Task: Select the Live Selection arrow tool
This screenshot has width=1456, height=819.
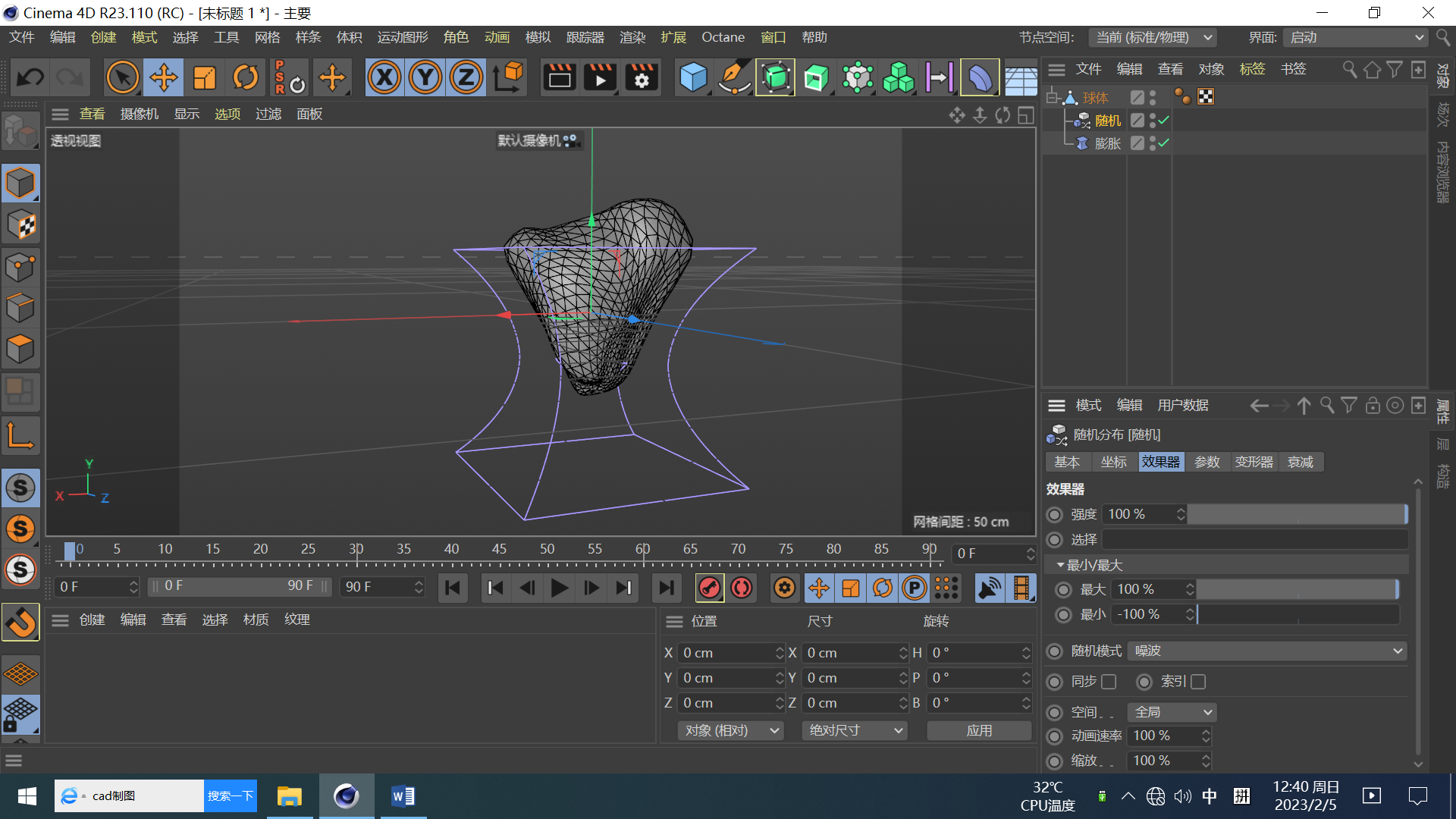Action: pyautogui.click(x=122, y=77)
